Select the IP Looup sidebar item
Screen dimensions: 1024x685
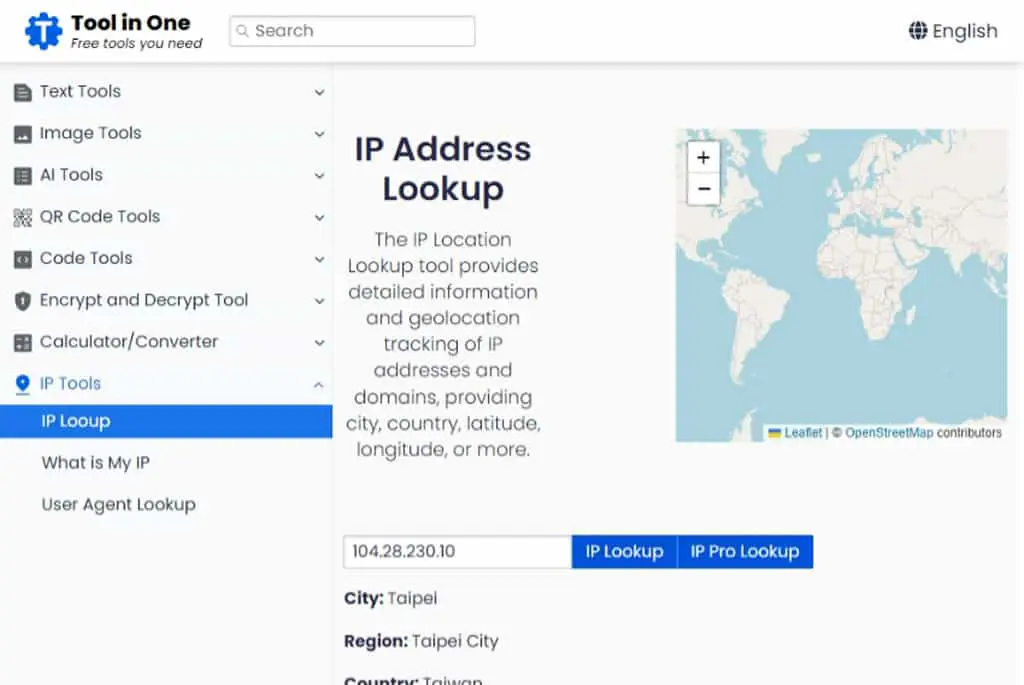(166, 421)
